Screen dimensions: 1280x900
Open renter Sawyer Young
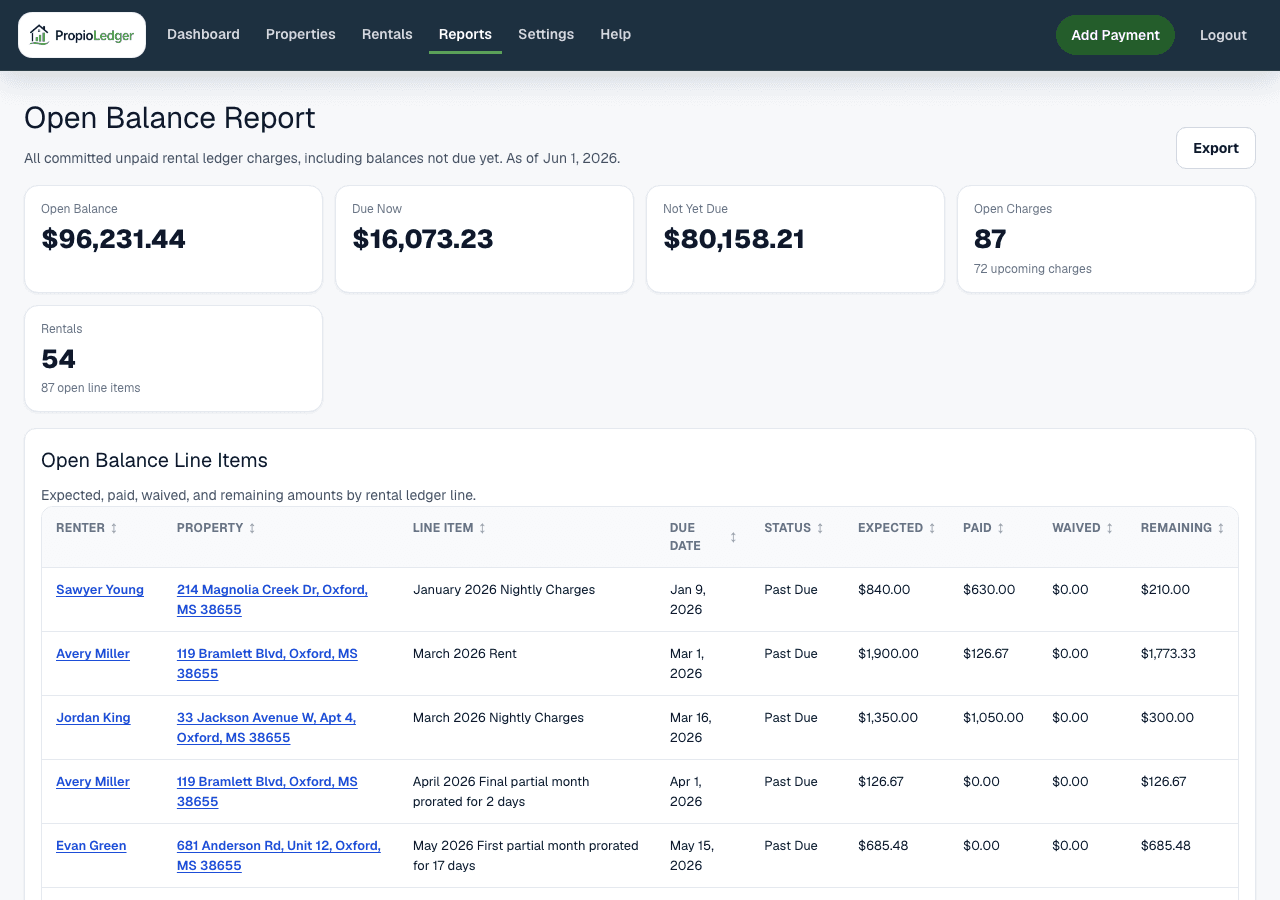click(x=100, y=590)
